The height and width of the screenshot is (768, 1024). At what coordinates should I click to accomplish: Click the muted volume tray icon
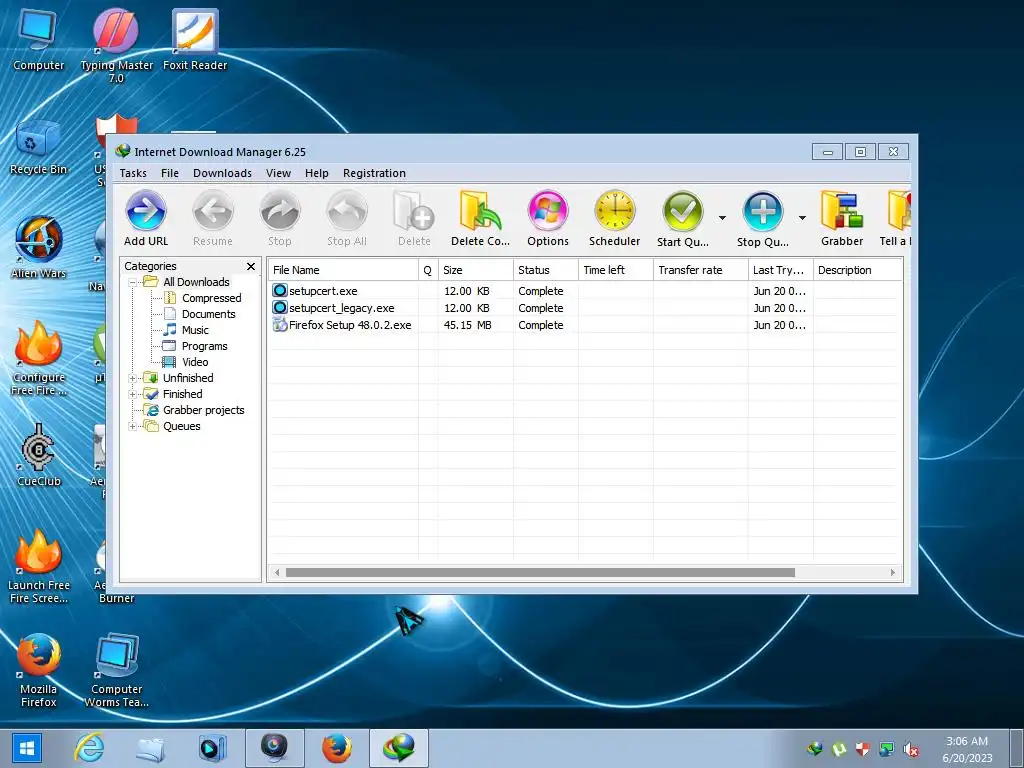911,749
